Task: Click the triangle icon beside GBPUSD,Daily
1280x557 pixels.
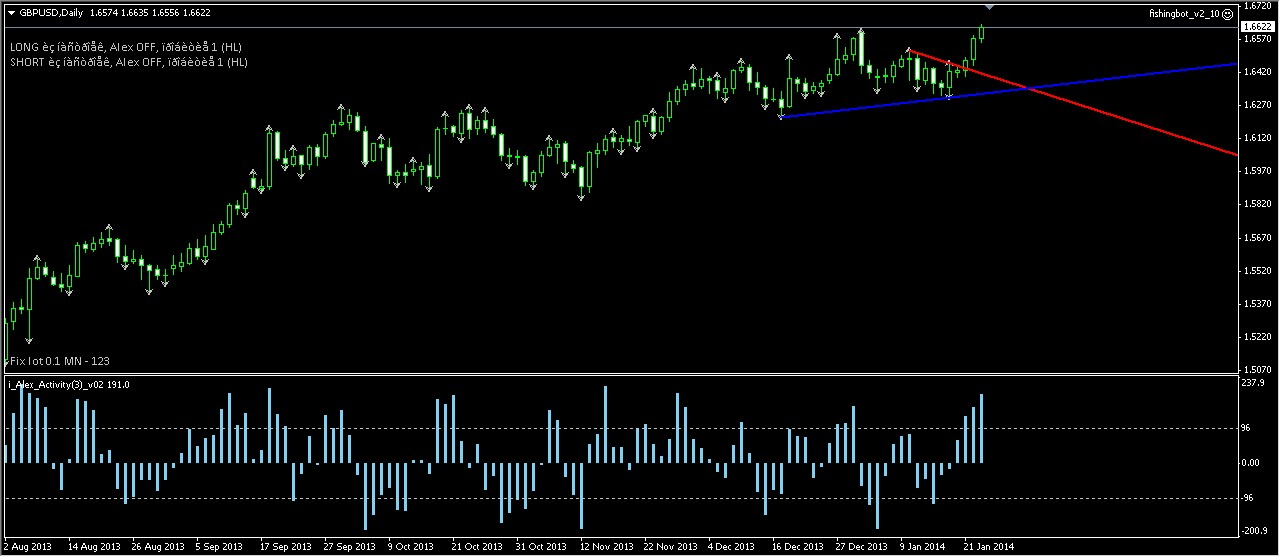Action: [x=11, y=12]
